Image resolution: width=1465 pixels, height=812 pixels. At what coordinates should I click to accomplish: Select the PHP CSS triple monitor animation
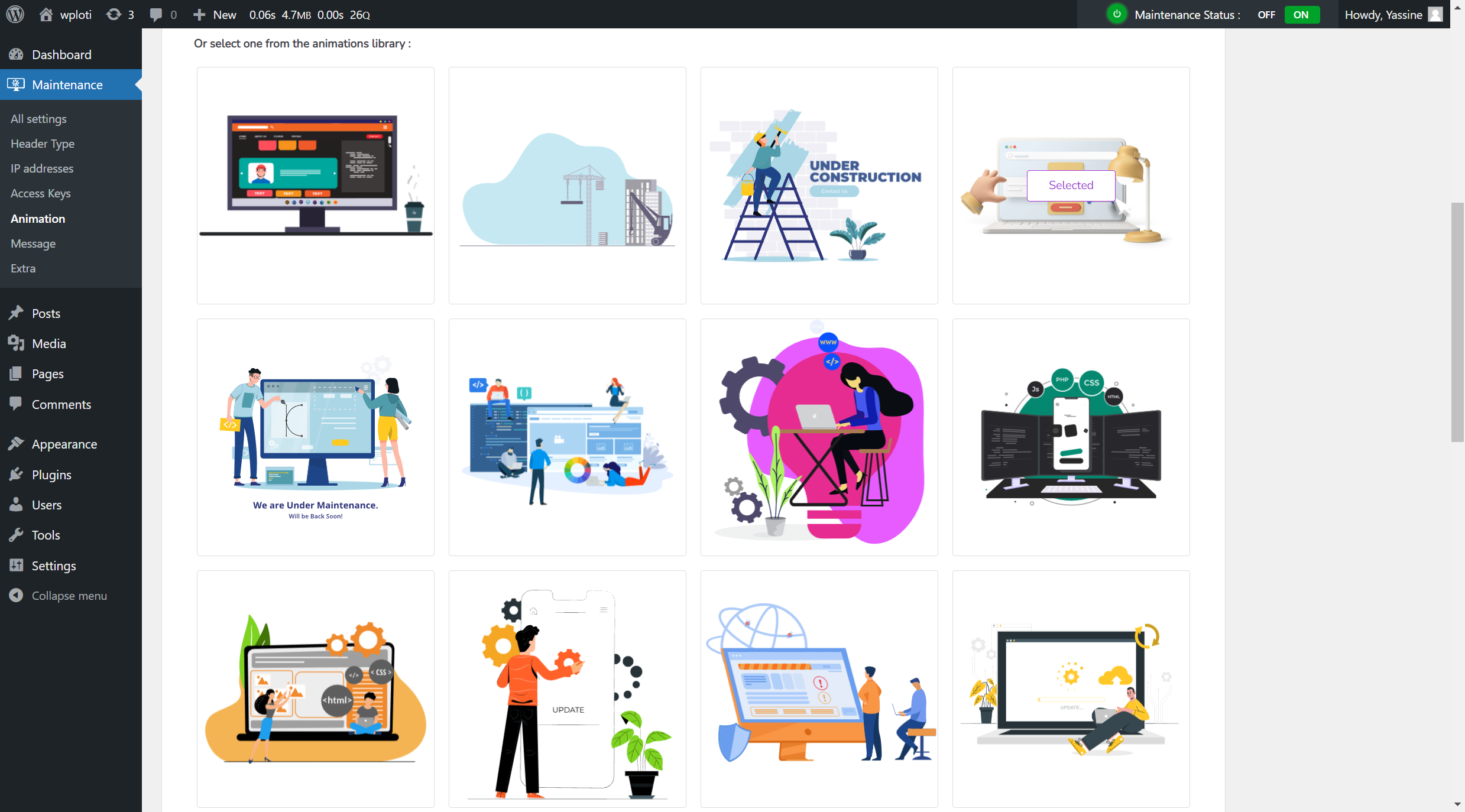tap(1071, 437)
